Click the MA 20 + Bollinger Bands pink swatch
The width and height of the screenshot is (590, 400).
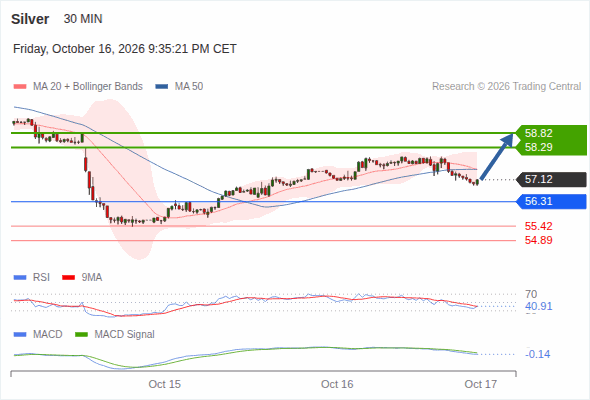tap(20, 87)
